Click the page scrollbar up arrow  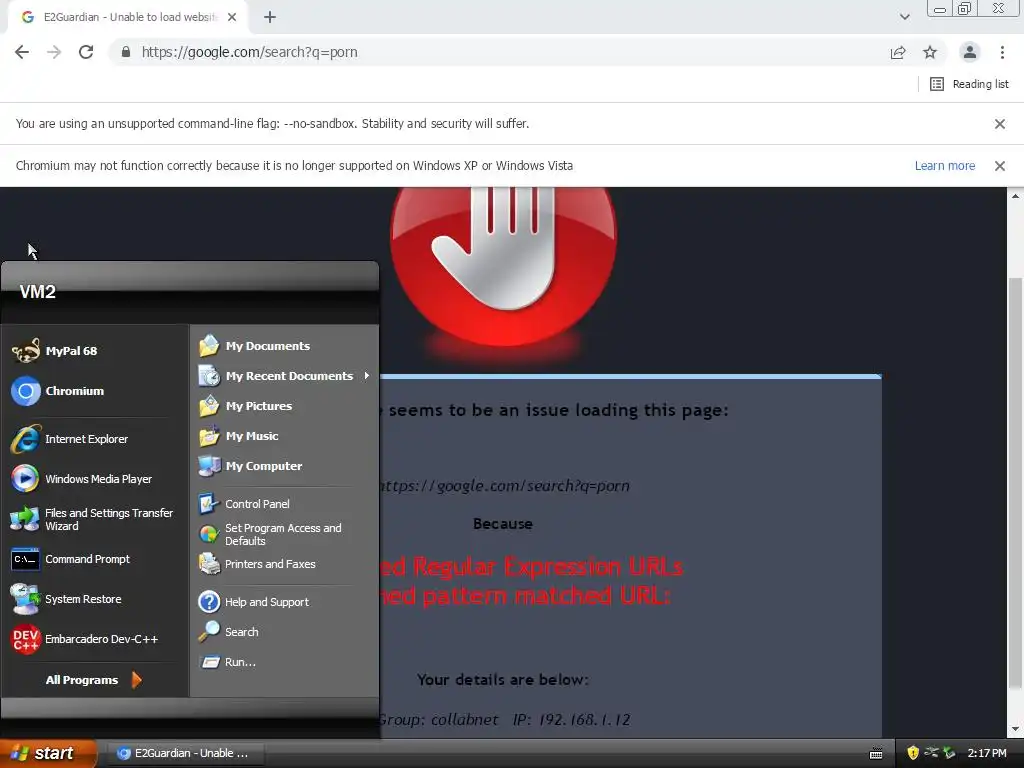pyautogui.click(x=1015, y=196)
